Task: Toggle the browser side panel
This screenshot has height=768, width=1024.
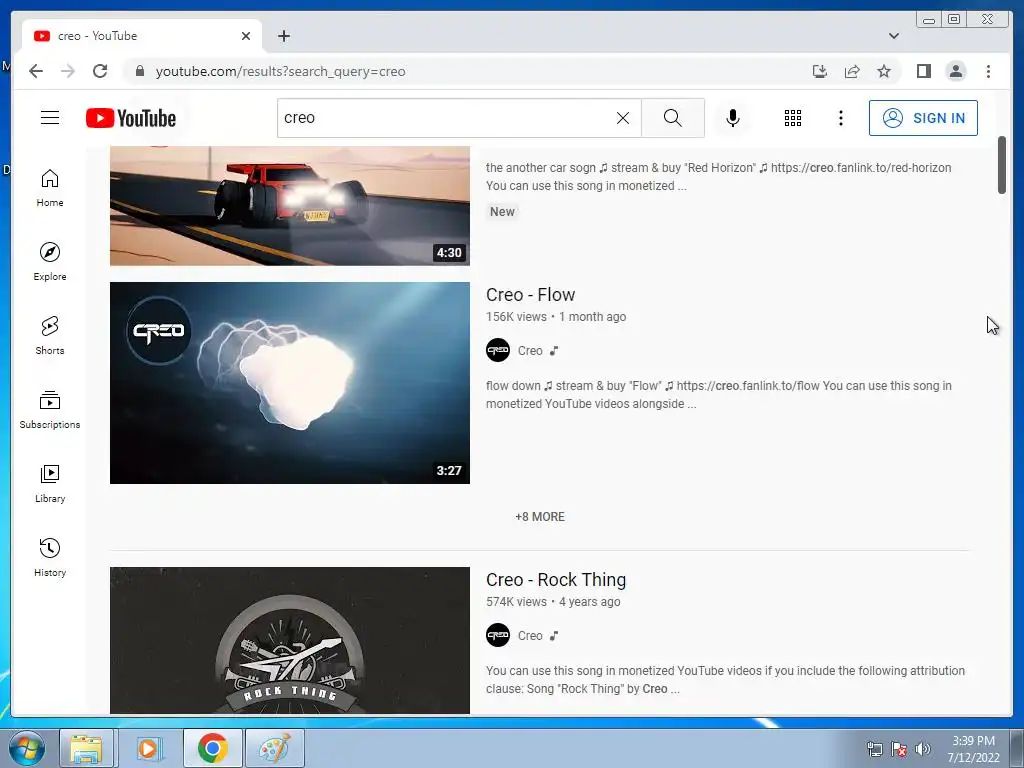Action: point(923,71)
